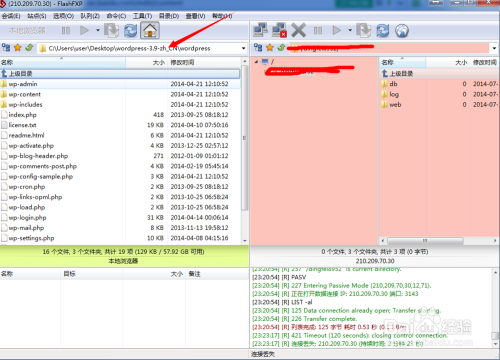This screenshot has width=500, height=360.
Task: Sort local list by 修改时间 column
Action: 204,62
